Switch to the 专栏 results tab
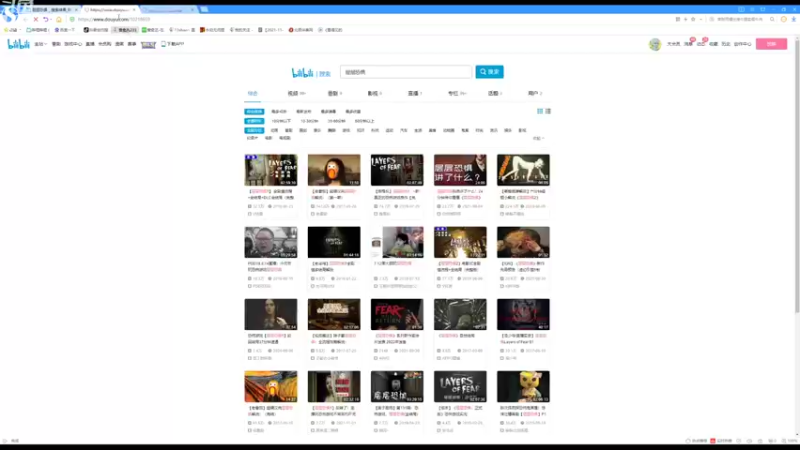Screen dimensions: 800x450 pos(457,93)
